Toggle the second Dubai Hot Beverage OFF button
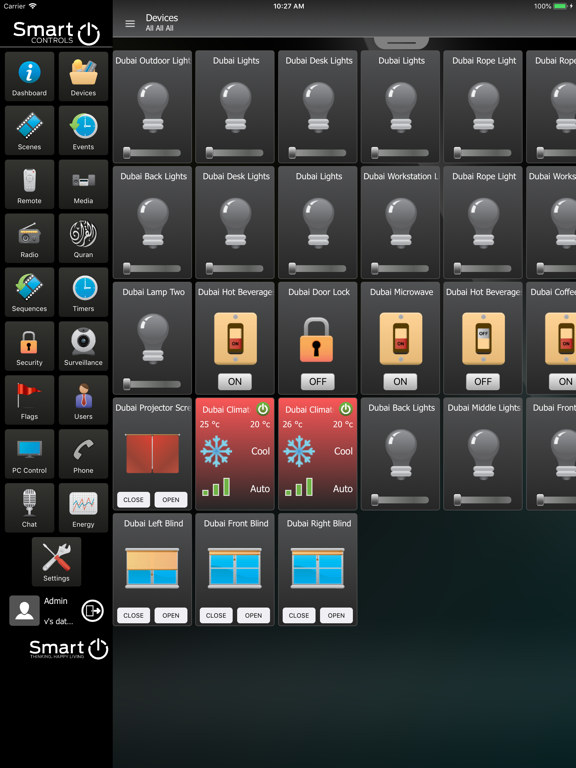 (x=483, y=382)
